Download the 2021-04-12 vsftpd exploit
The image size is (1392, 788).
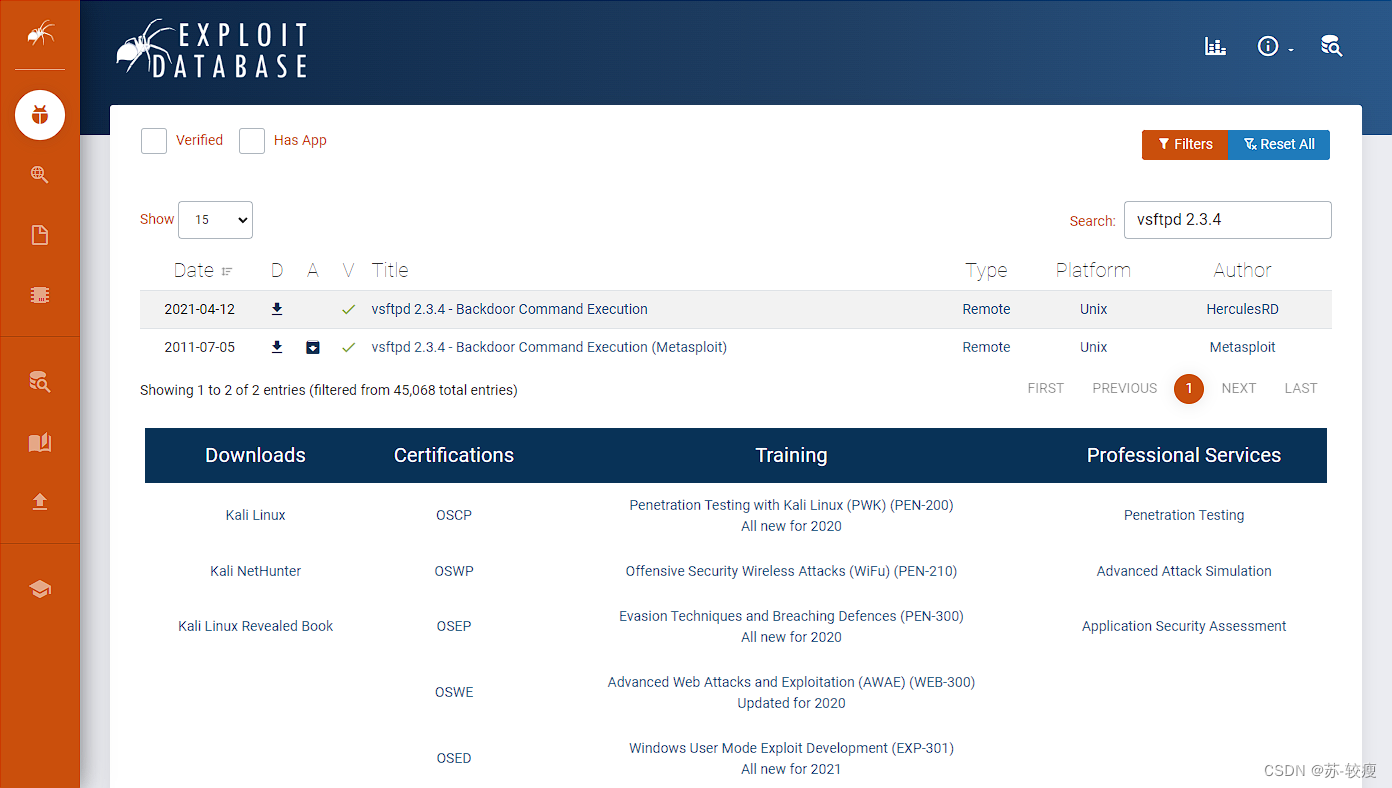tap(277, 309)
